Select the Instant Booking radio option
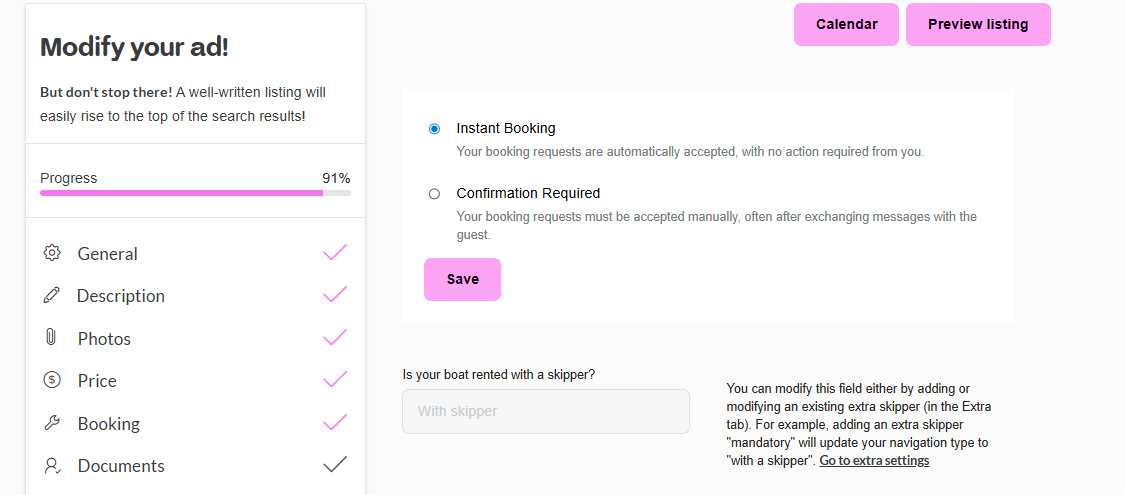The height and width of the screenshot is (495, 1126). pyautogui.click(x=434, y=129)
